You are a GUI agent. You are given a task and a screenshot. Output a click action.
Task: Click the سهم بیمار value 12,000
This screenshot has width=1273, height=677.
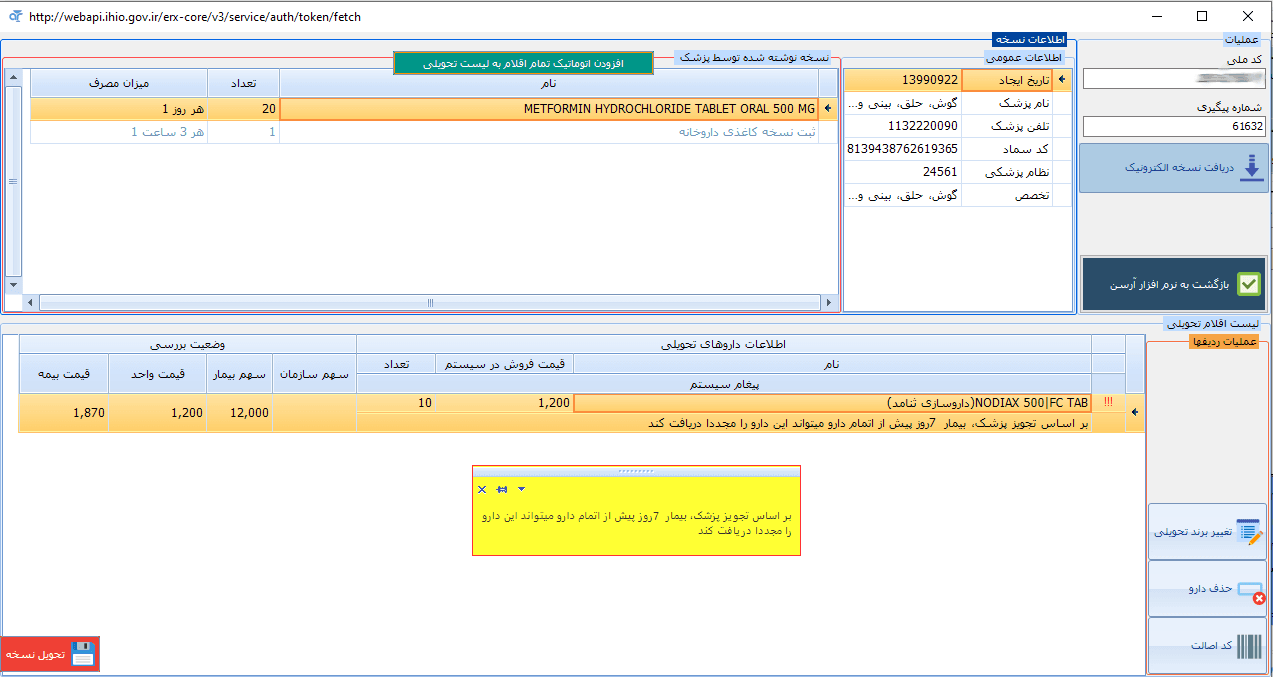click(240, 413)
